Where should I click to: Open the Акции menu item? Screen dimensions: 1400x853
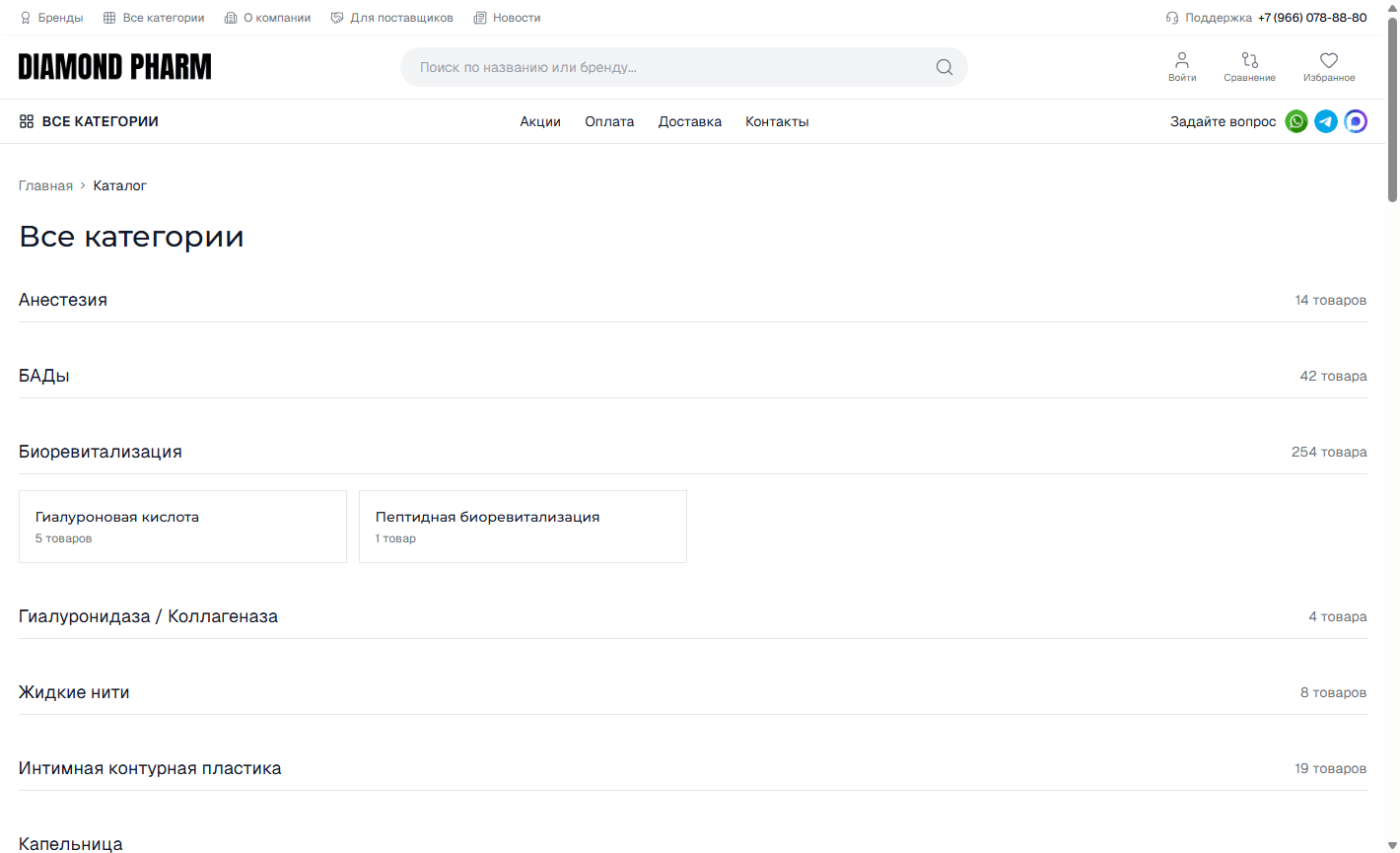pyautogui.click(x=540, y=122)
